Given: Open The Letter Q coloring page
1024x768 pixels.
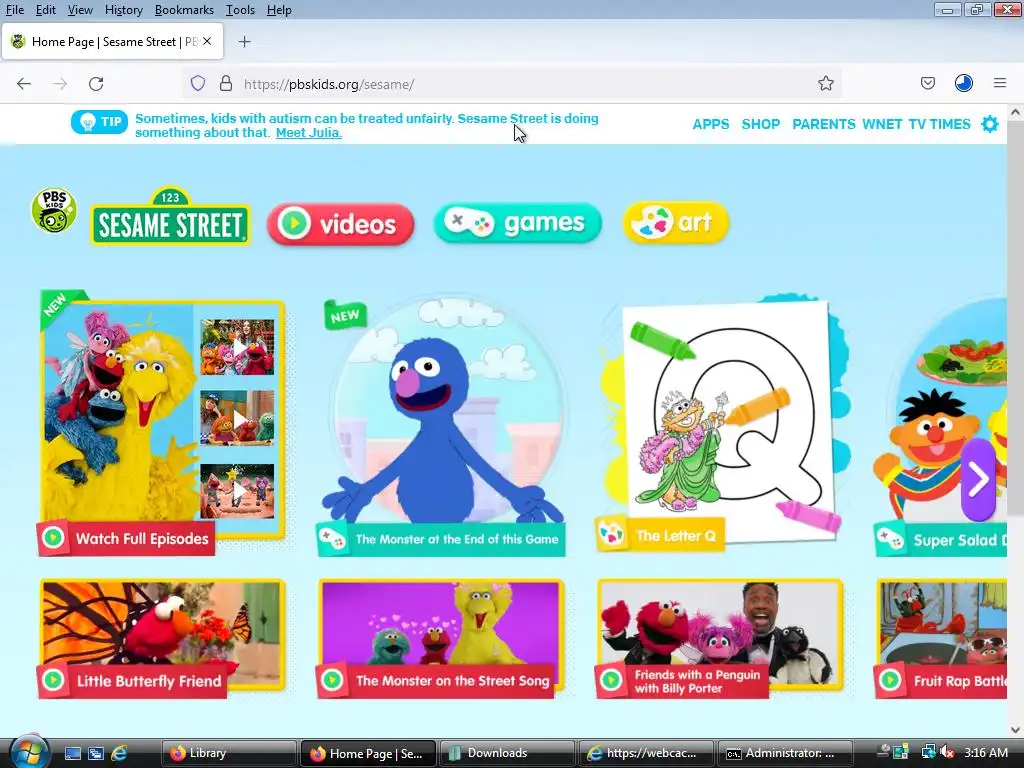Looking at the screenshot, I should [722, 424].
